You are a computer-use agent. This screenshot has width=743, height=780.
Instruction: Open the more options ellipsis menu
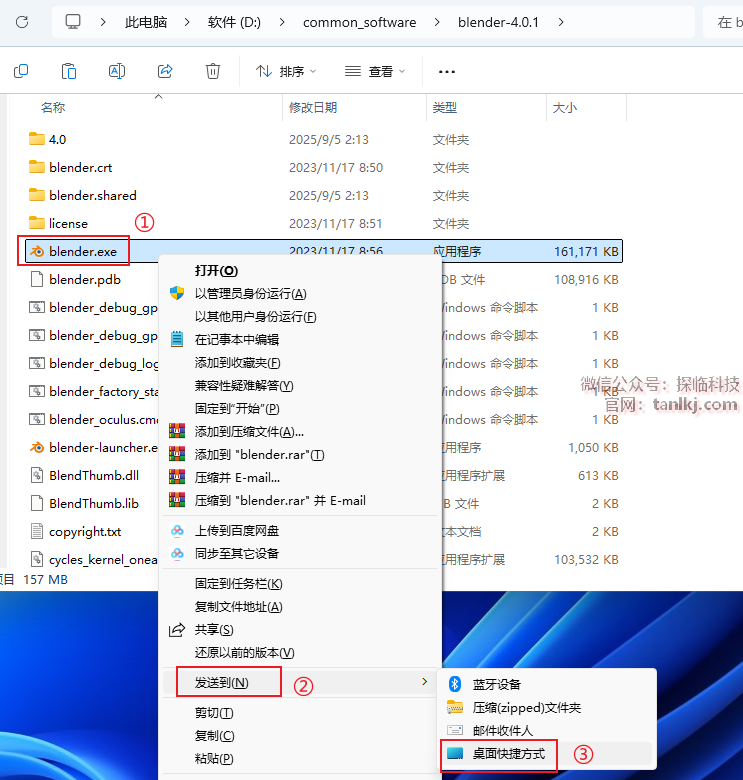447,72
